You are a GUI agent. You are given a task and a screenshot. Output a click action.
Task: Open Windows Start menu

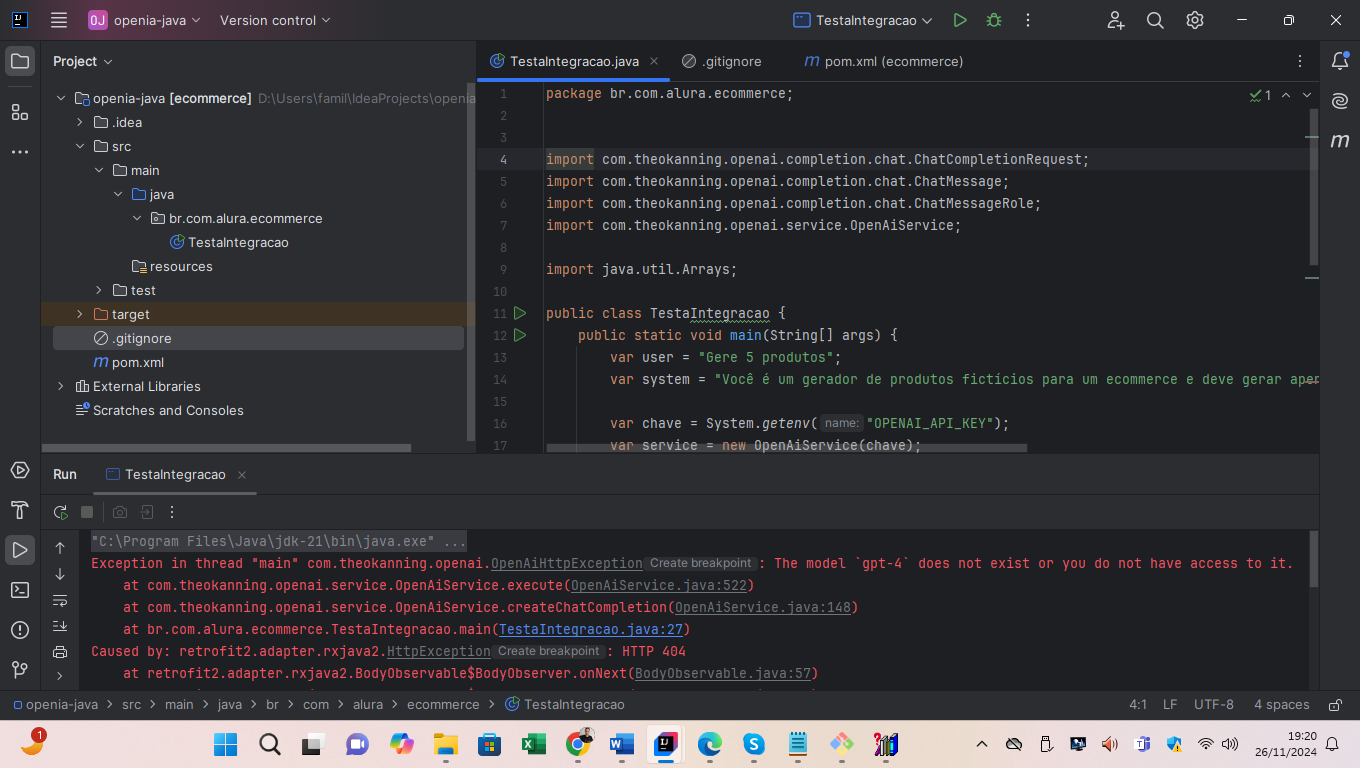pos(226,744)
